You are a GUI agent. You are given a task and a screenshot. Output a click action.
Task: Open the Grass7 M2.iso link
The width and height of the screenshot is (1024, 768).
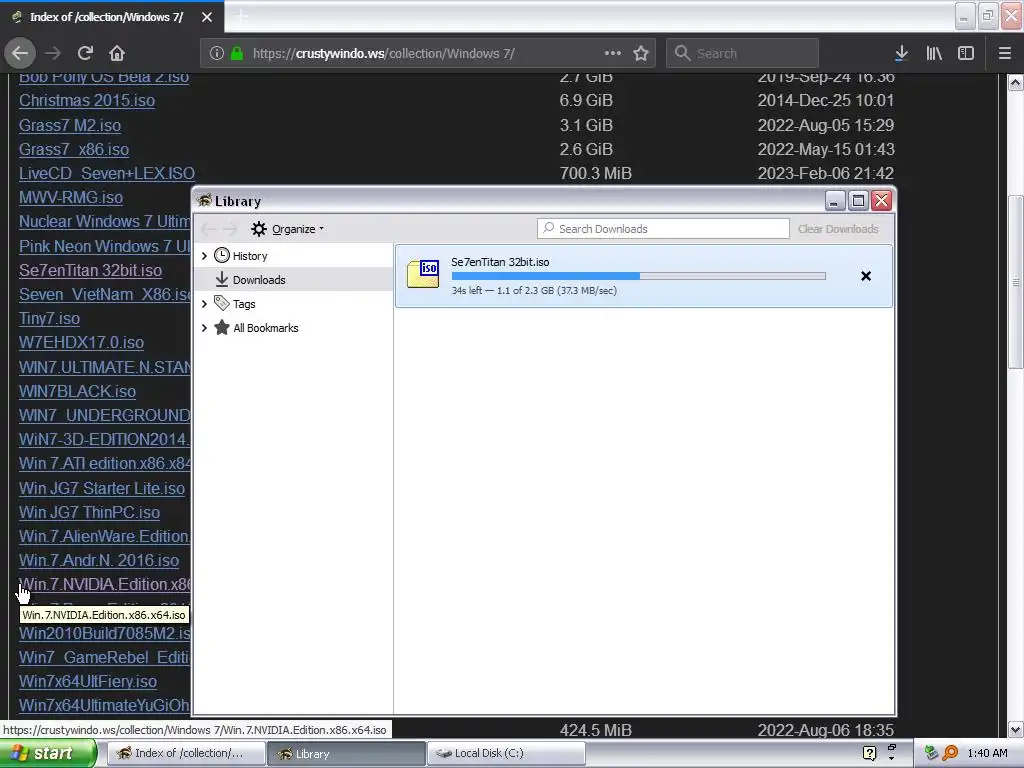[x=70, y=125]
